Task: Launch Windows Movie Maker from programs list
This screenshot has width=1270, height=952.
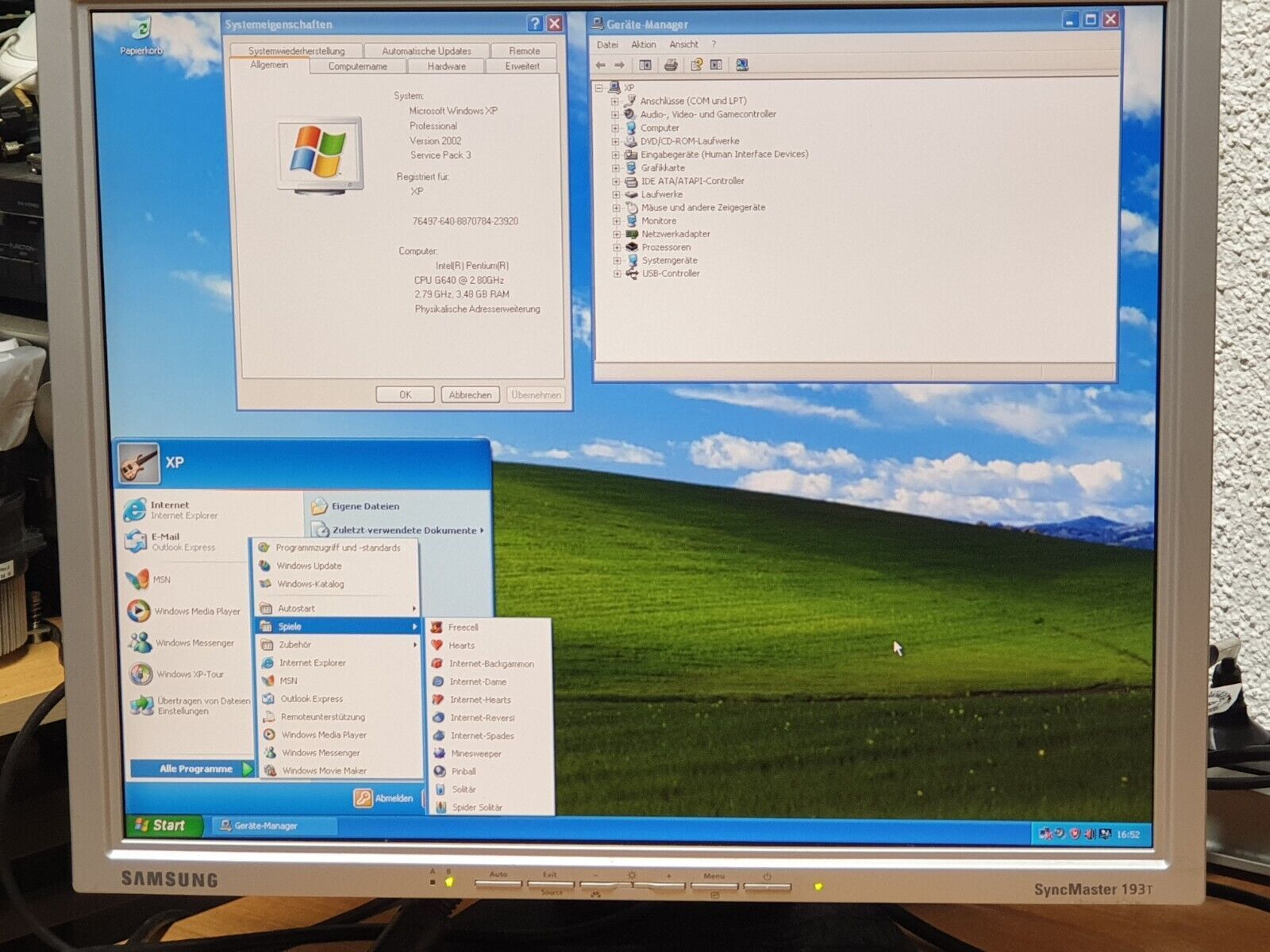Action: (x=324, y=770)
